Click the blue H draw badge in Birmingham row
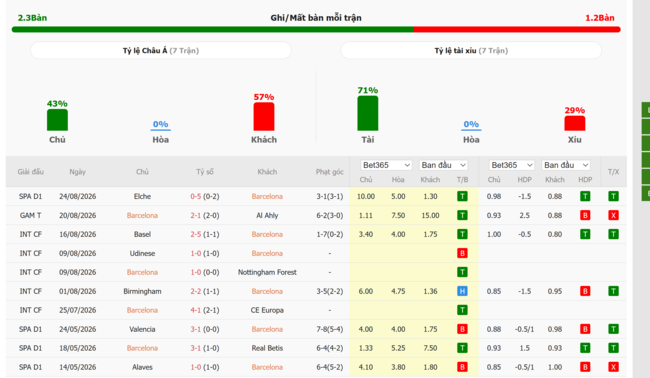 (x=462, y=291)
